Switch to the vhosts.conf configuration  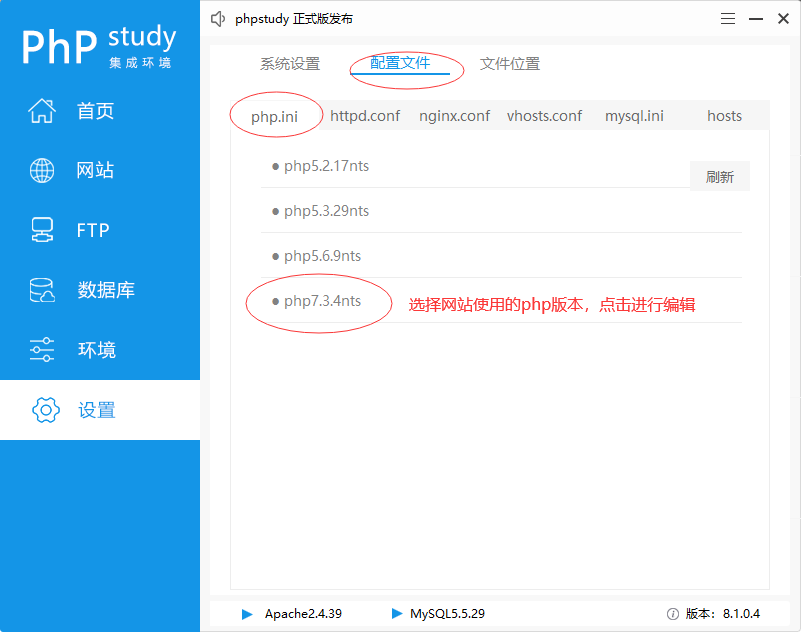(x=544, y=115)
